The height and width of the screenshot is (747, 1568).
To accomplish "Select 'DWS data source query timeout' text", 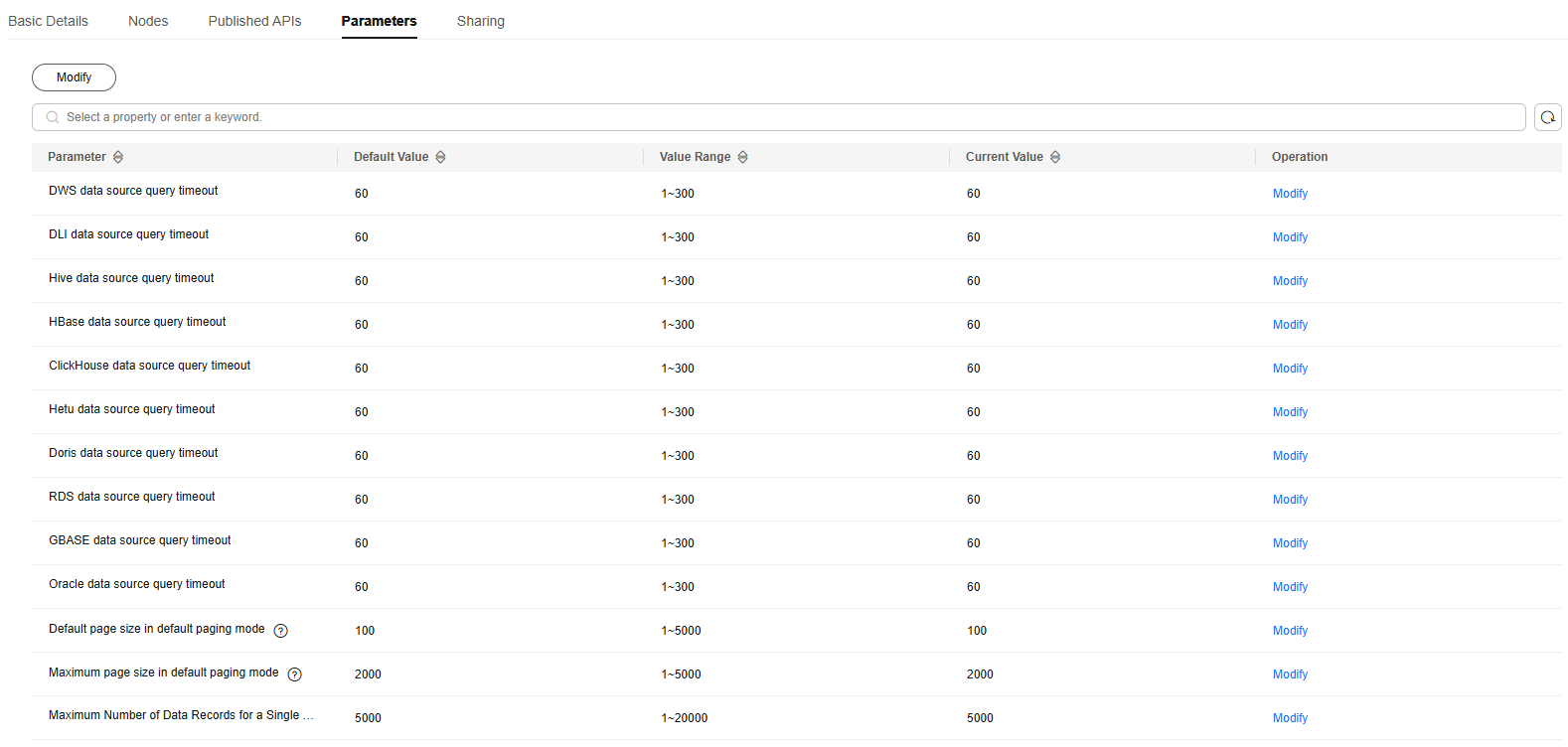I will point(133,191).
